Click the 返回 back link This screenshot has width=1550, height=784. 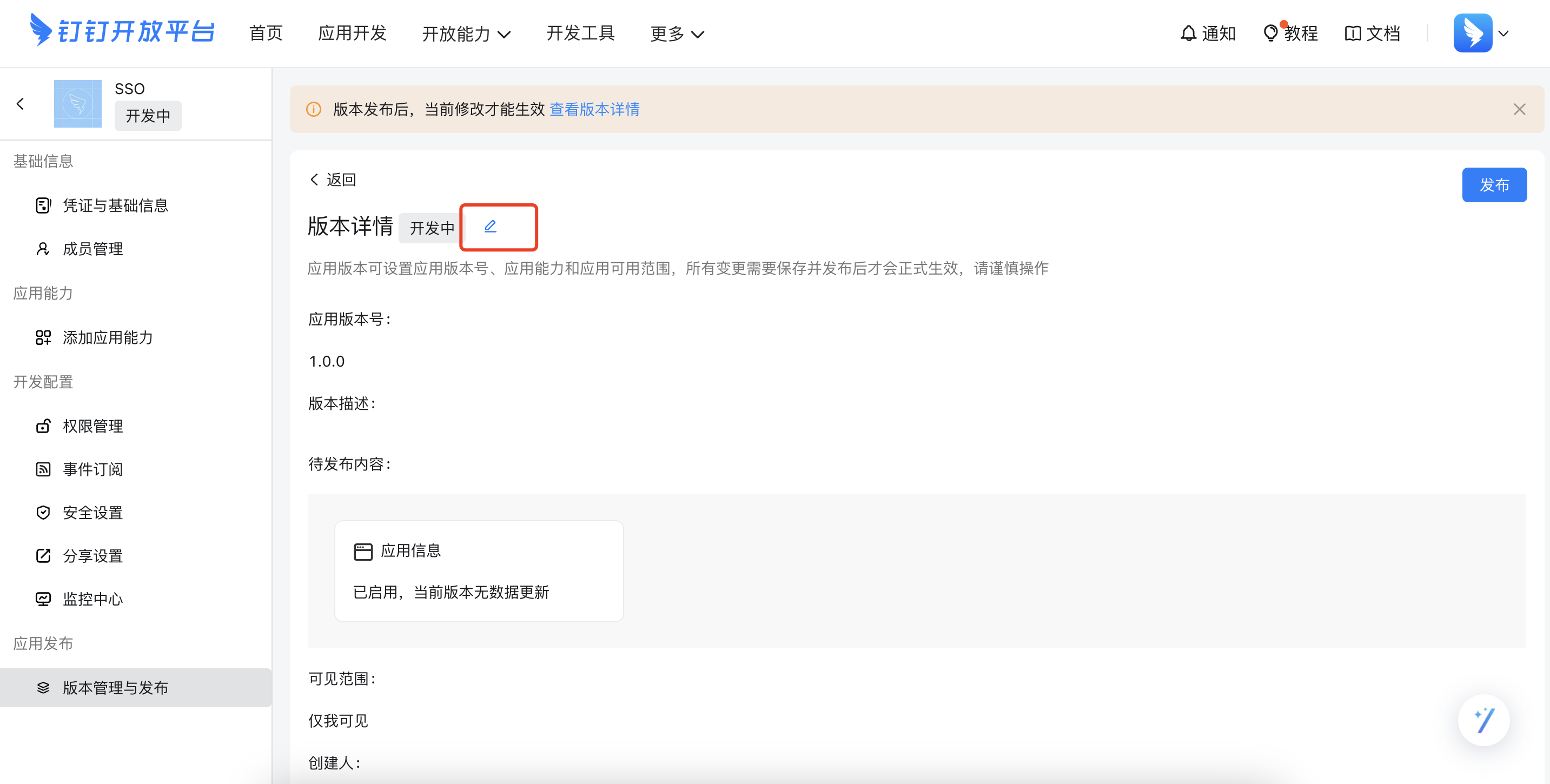click(x=333, y=180)
